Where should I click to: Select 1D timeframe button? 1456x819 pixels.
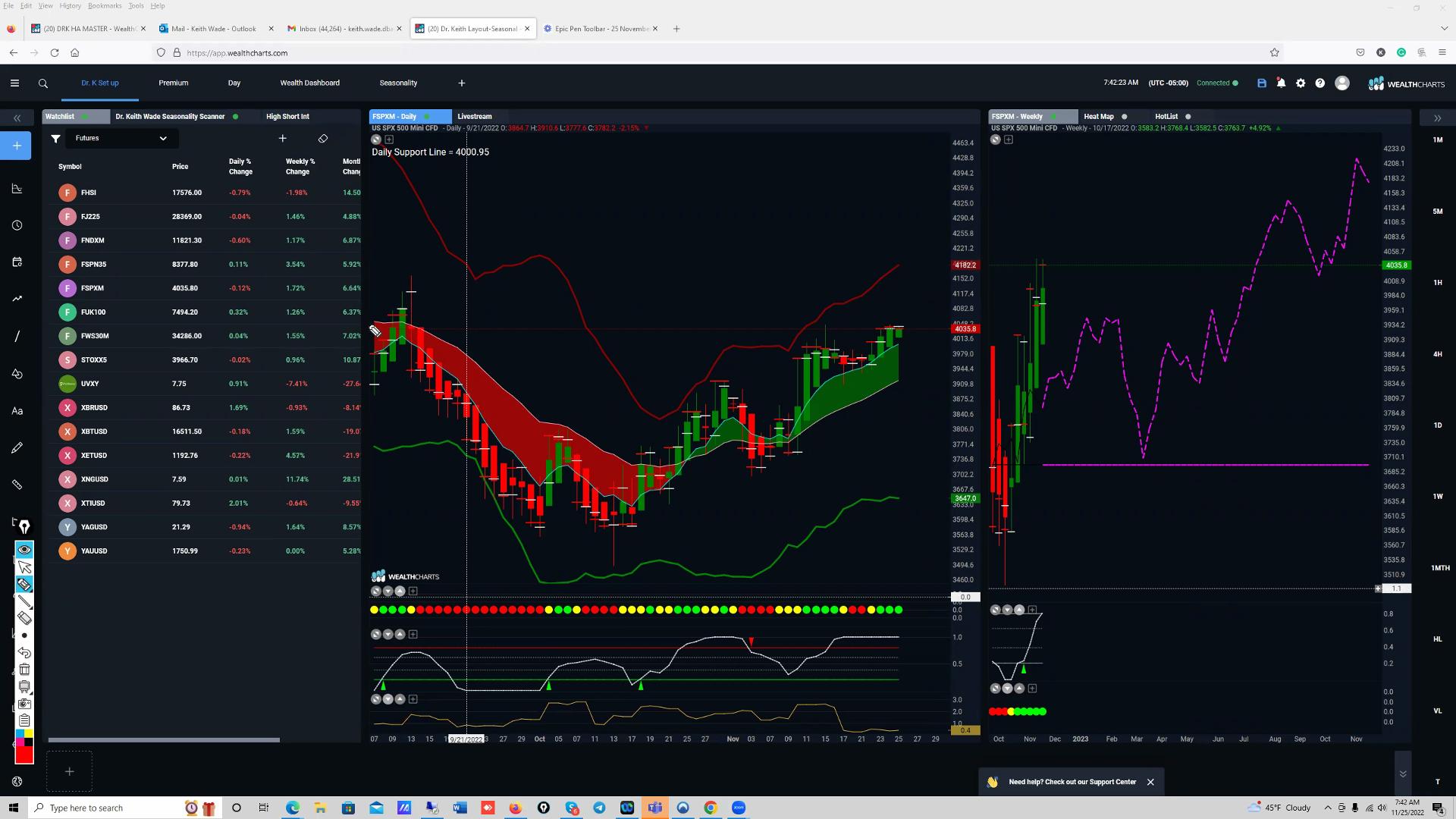[x=1438, y=425]
